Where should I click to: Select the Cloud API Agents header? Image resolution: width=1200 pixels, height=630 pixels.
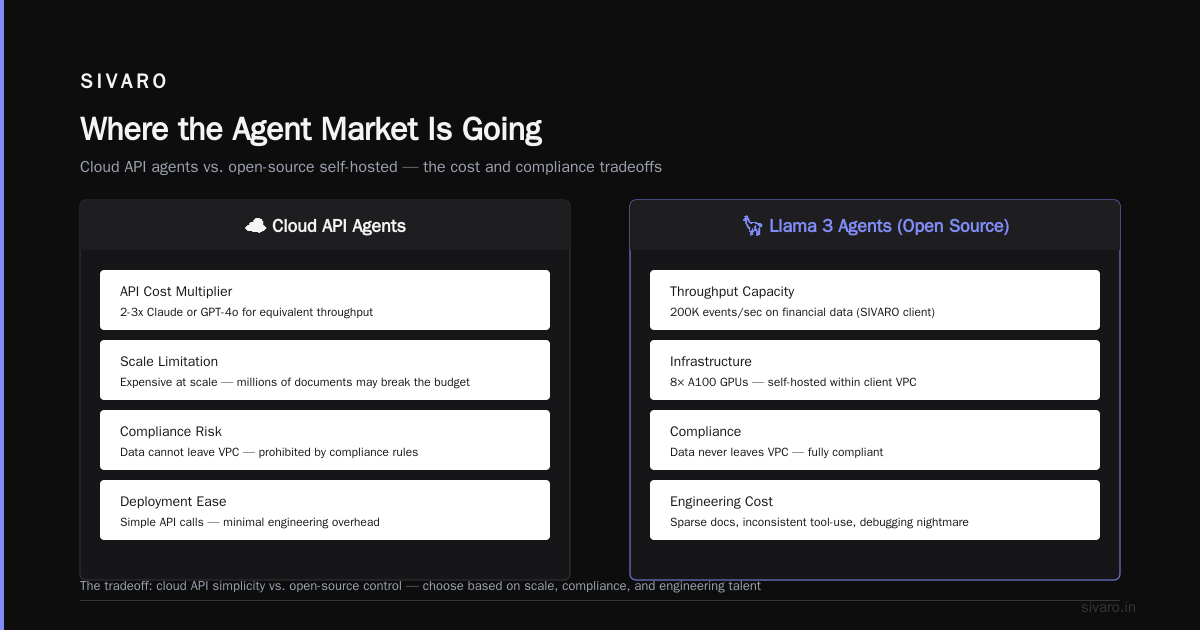point(325,226)
